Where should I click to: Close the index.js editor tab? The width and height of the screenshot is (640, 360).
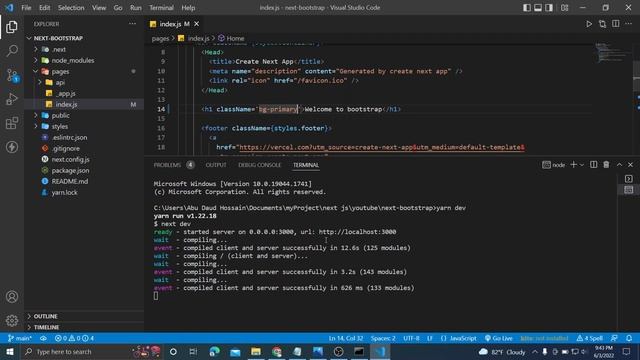197,24
